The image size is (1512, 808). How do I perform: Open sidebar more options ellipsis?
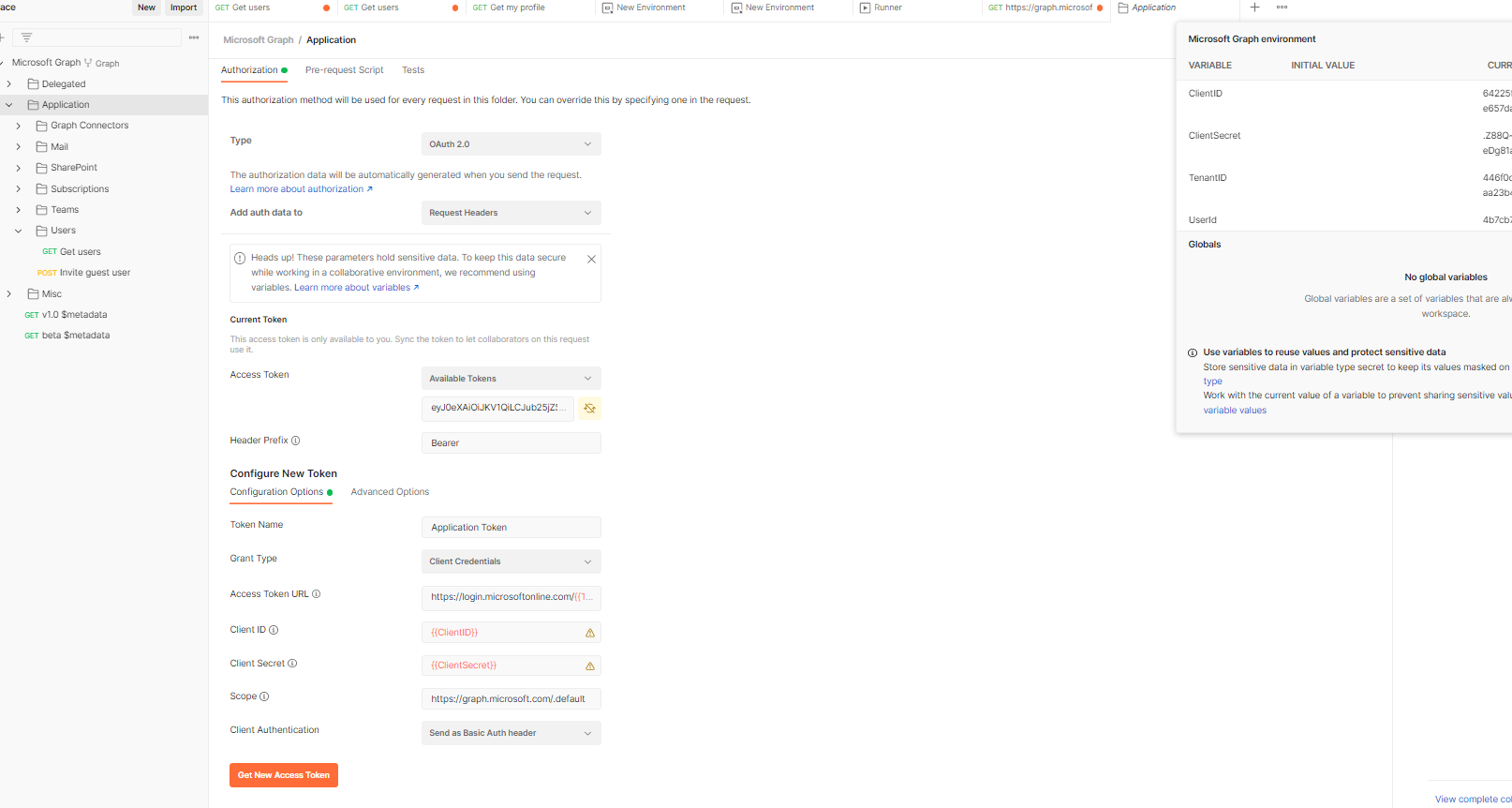tap(194, 37)
